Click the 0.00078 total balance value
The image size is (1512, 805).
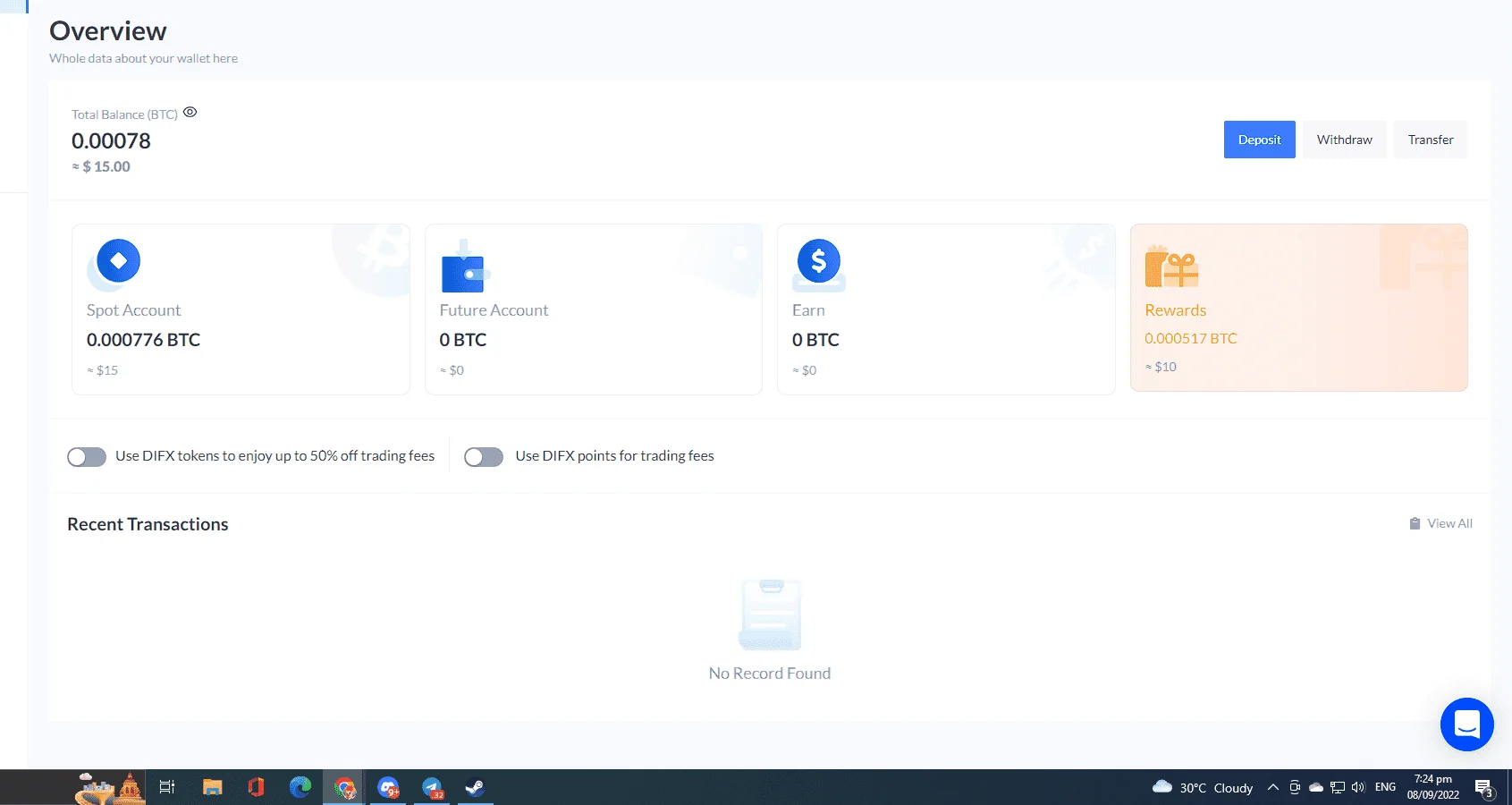click(111, 140)
